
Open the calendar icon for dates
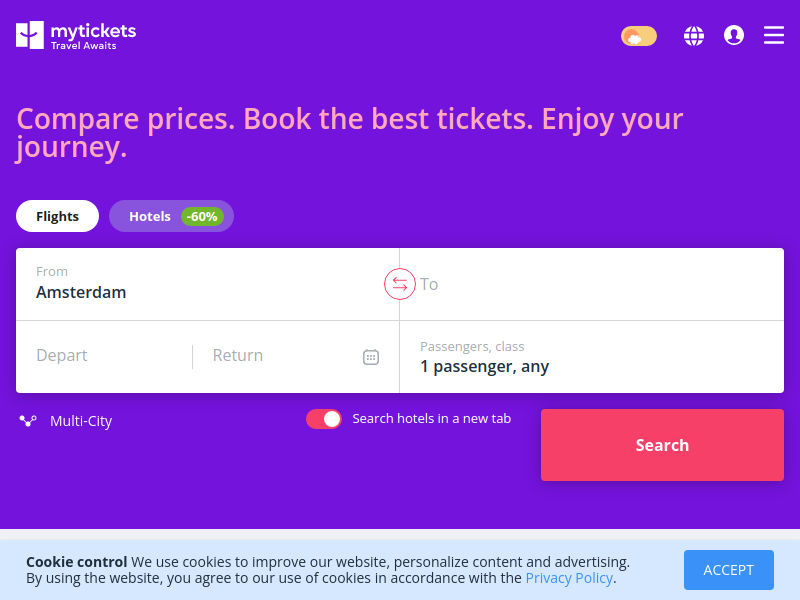(371, 357)
